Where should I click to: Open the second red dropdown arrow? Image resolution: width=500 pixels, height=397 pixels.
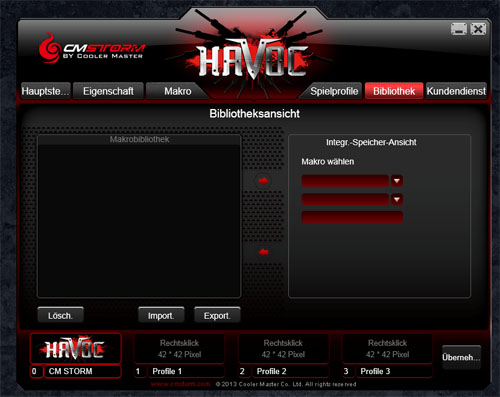pos(397,199)
